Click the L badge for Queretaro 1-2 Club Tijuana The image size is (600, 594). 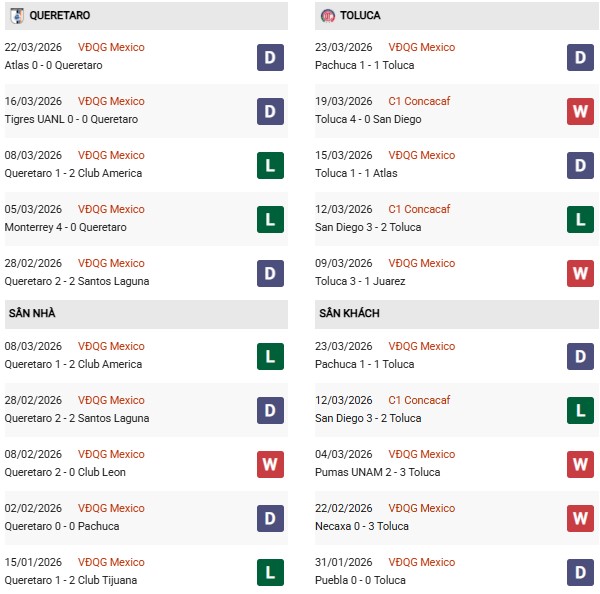coord(270,572)
